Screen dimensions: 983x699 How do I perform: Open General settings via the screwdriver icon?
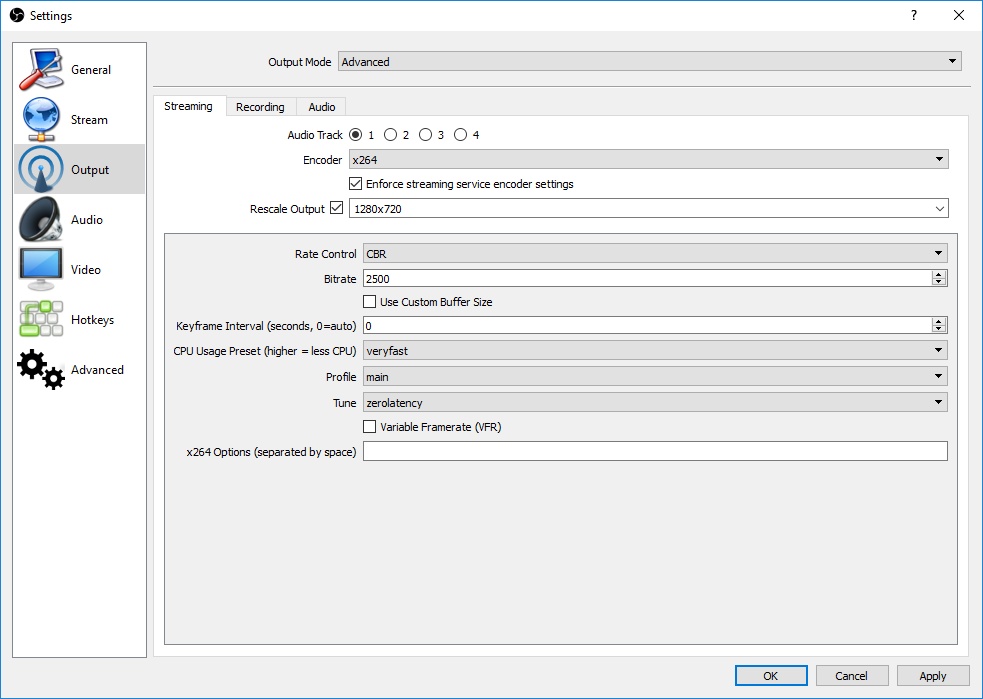coord(41,69)
